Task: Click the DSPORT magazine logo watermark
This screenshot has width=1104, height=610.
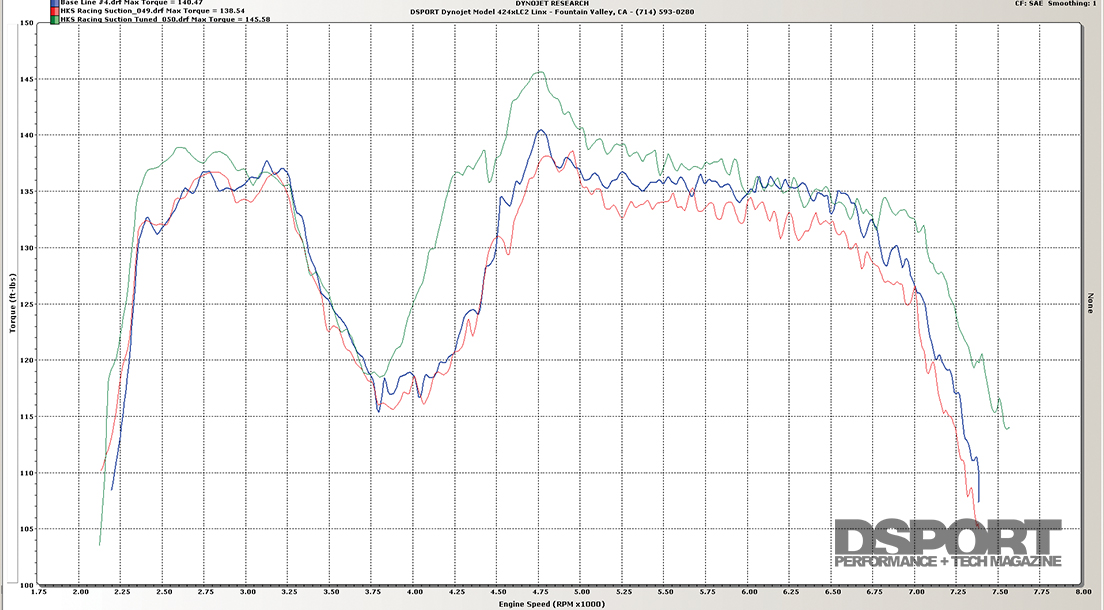Action: (x=947, y=544)
